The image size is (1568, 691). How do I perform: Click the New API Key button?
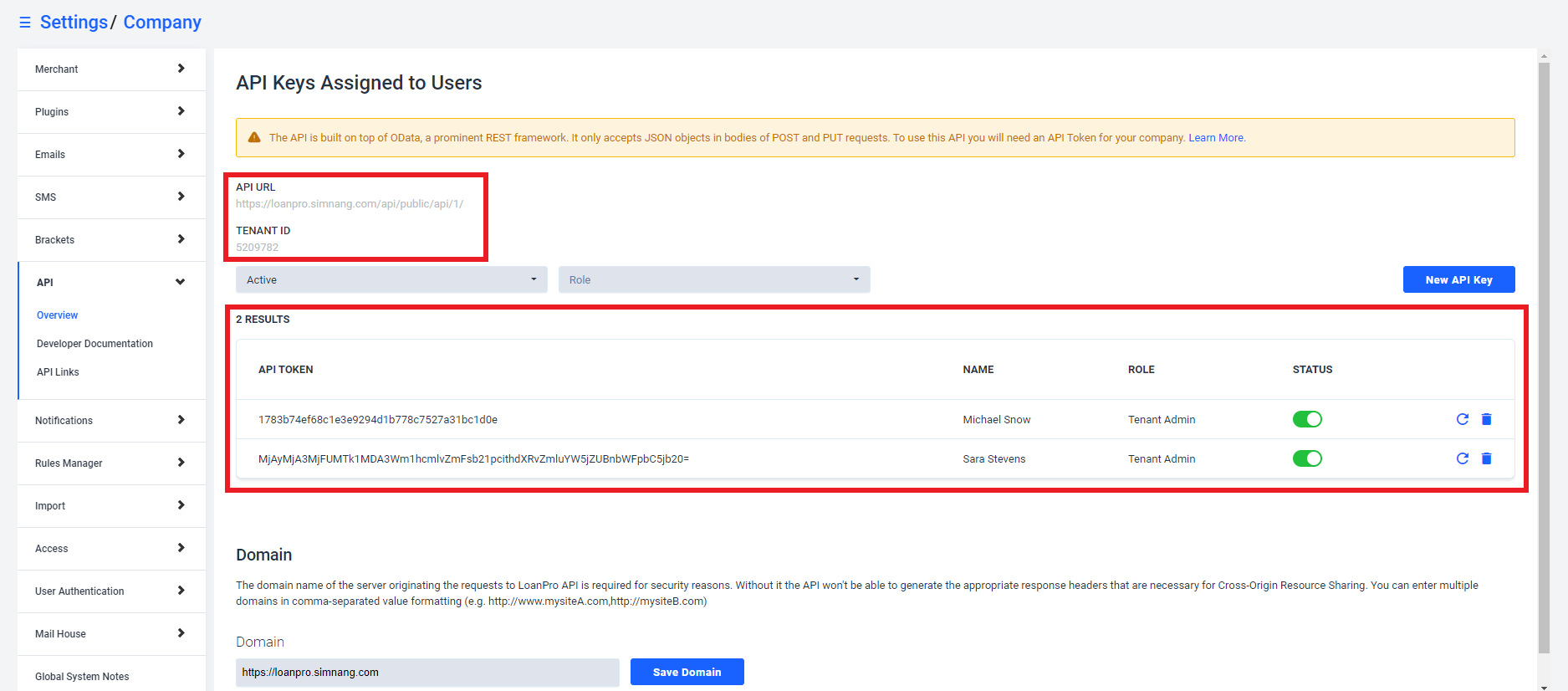(x=1458, y=279)
